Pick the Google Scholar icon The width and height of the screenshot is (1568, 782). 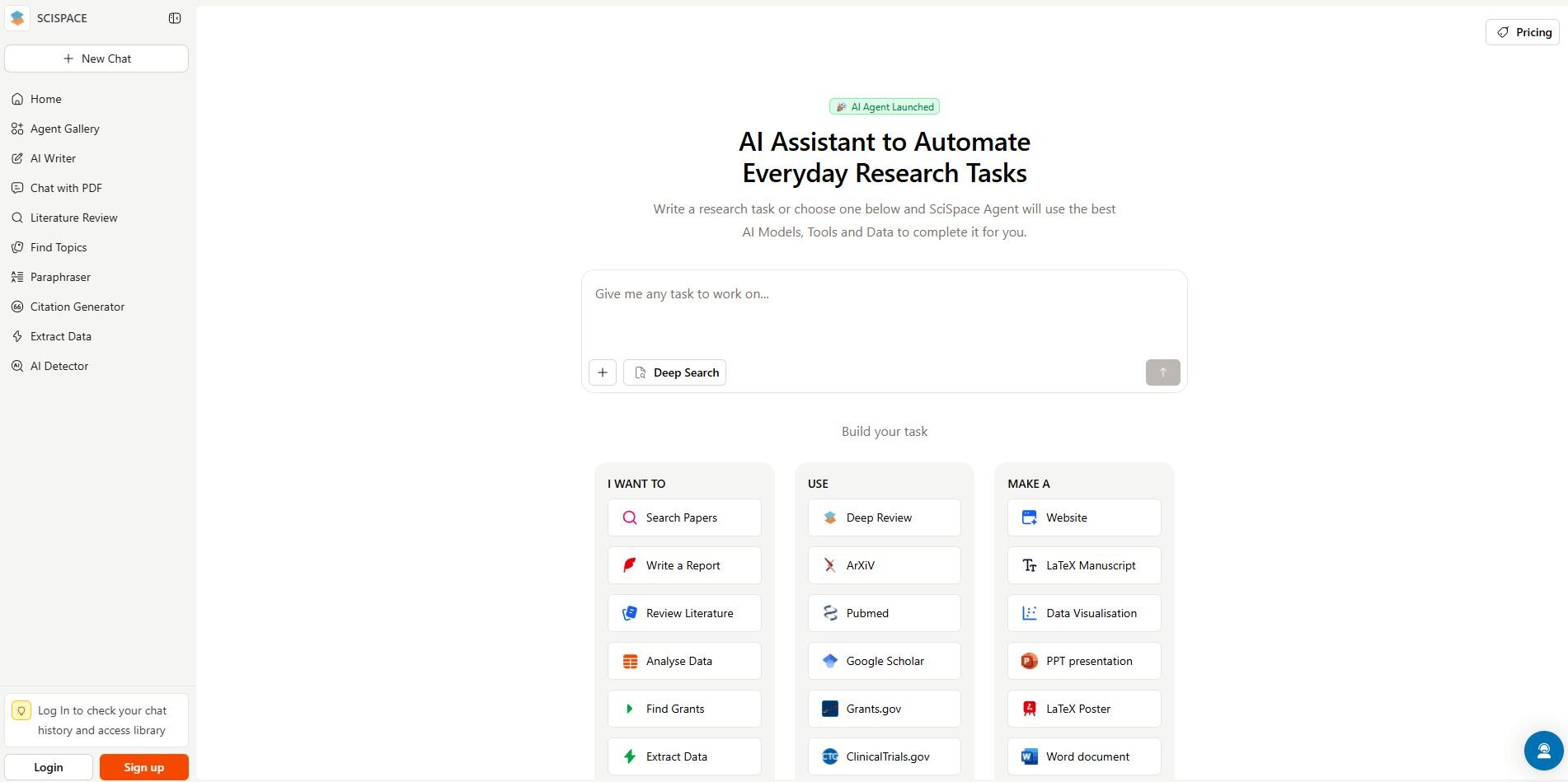click(830, 661)
